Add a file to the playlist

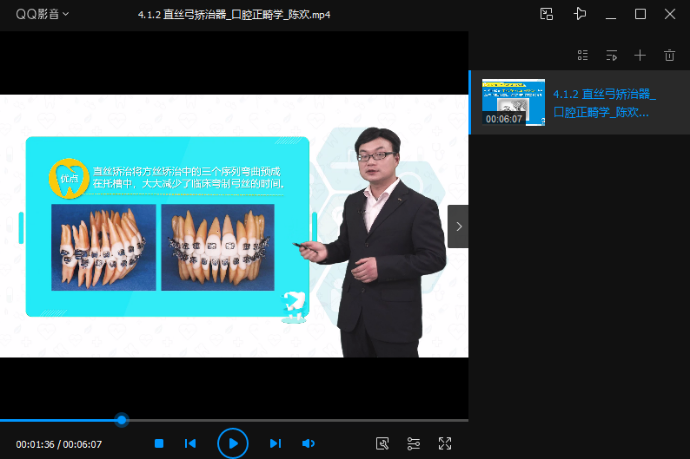point(640,55)
